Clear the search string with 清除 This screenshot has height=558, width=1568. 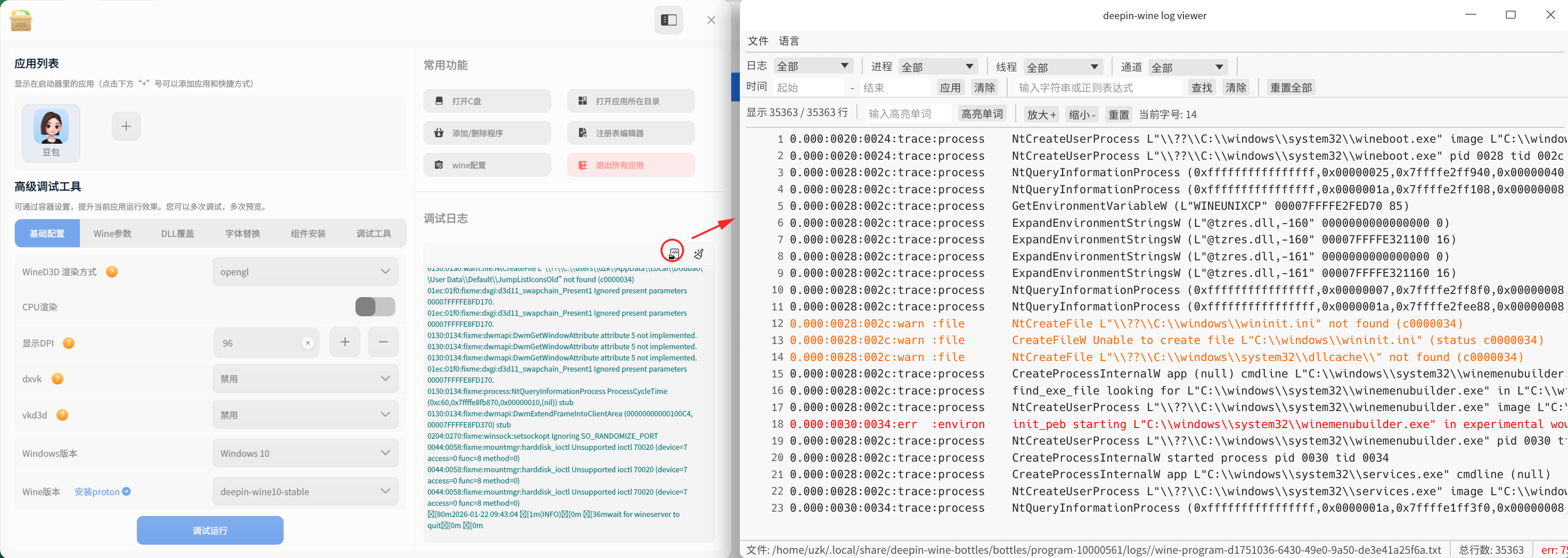click(1236, 88)
